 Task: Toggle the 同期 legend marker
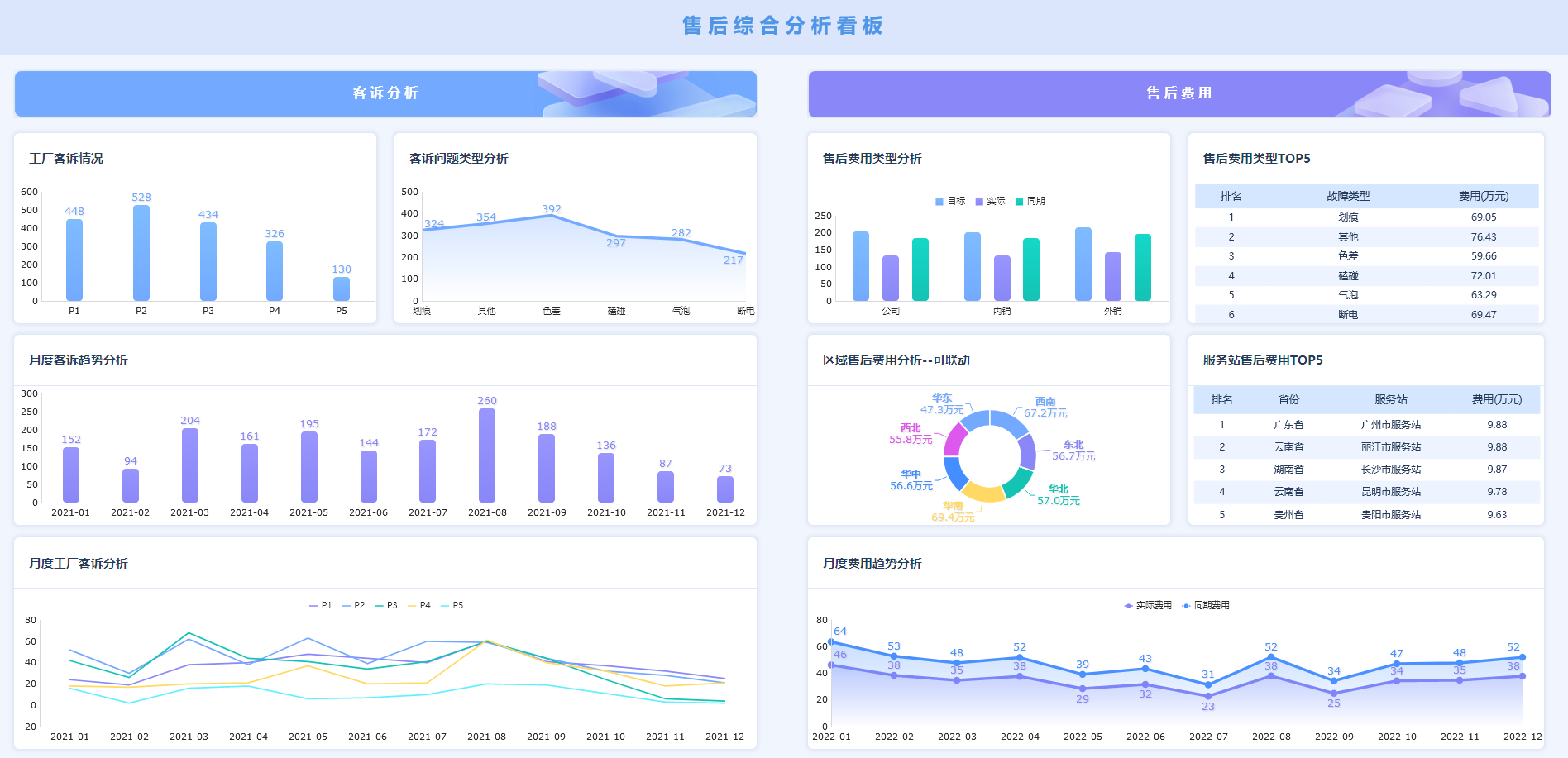click(x=1030, y=201)
